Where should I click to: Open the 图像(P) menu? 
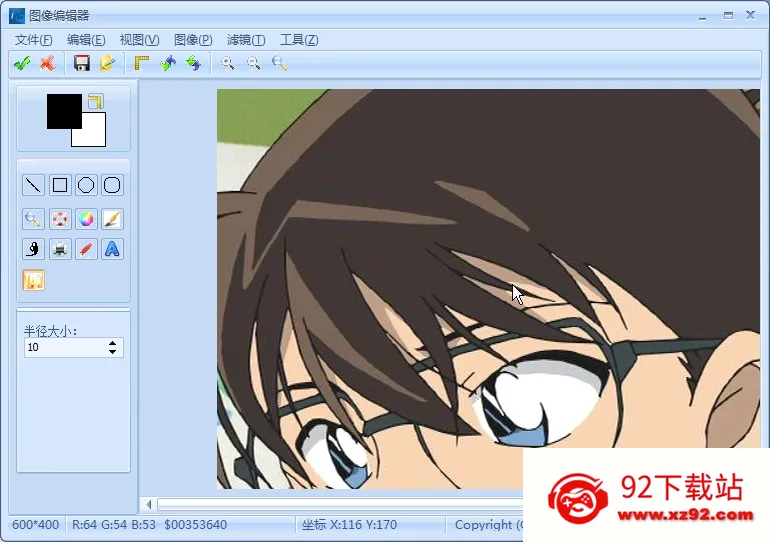click(193, 40)
